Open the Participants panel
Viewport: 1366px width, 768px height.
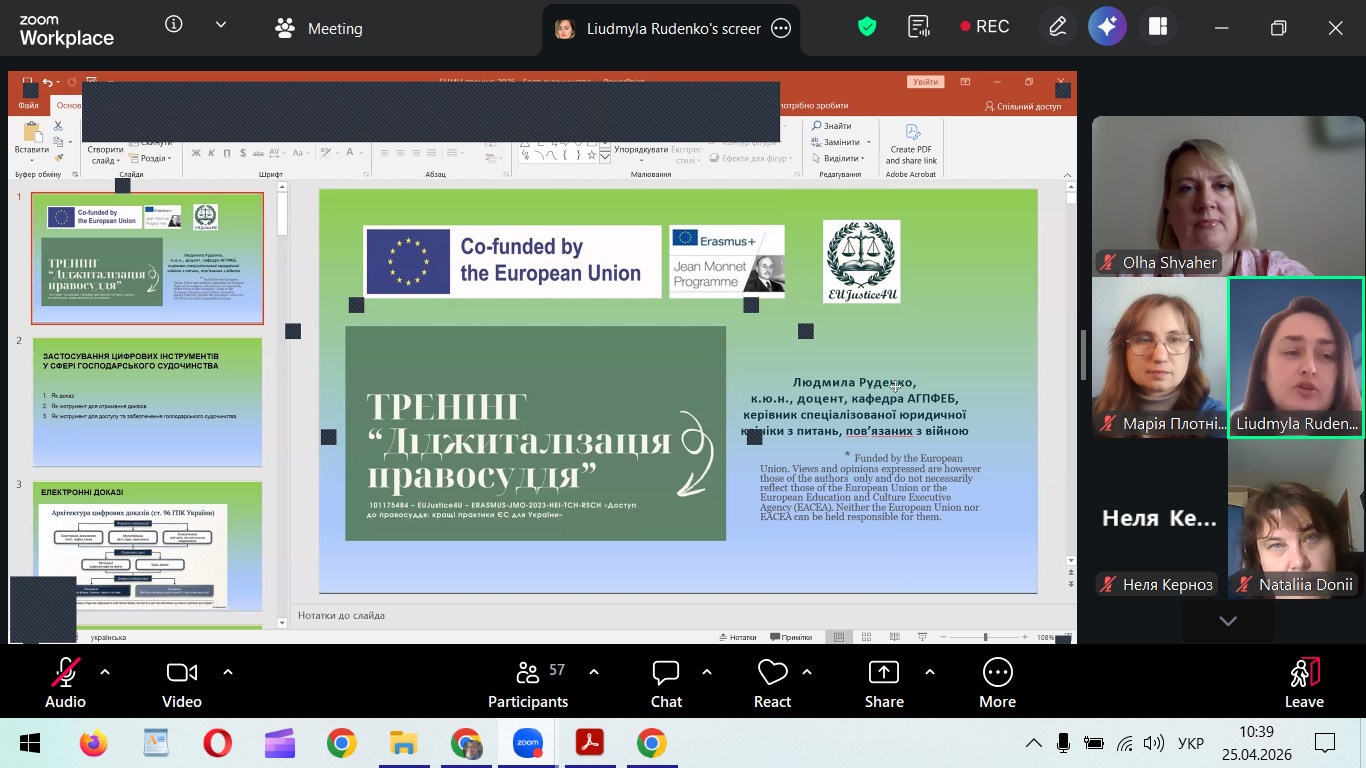pyautogui.click(x=528, y=683)
